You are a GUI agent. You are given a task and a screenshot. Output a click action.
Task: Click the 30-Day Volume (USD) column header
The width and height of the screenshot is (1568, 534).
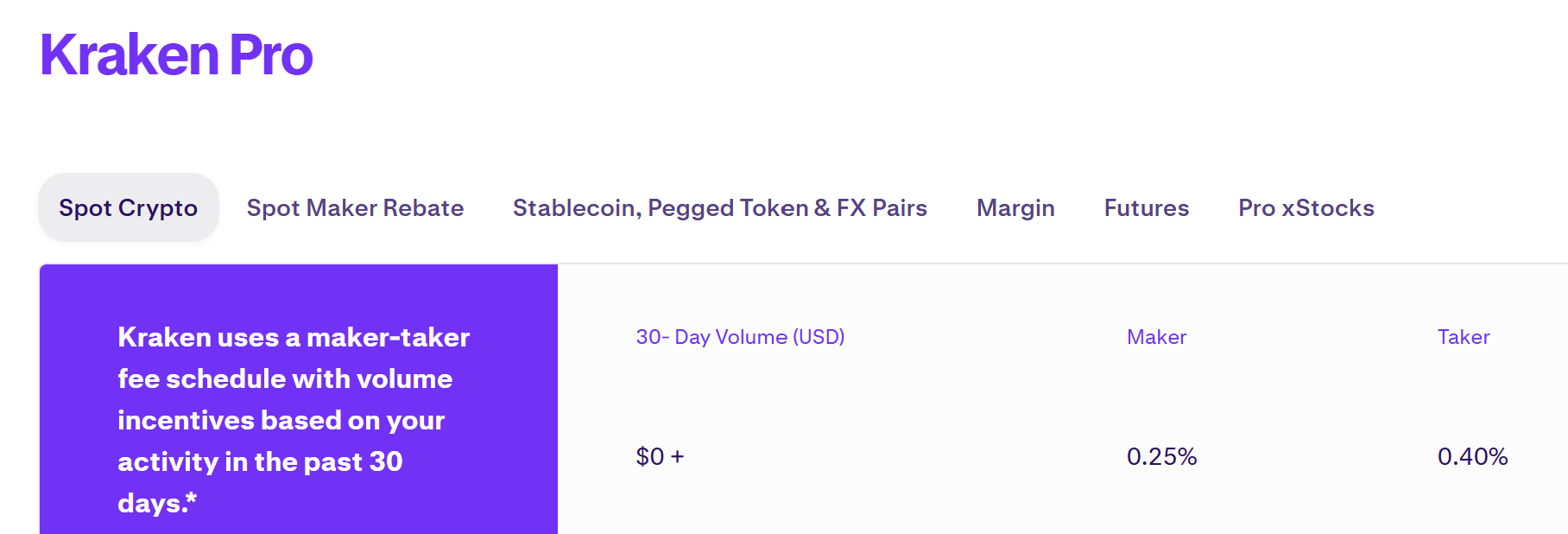tap(740, 337)
